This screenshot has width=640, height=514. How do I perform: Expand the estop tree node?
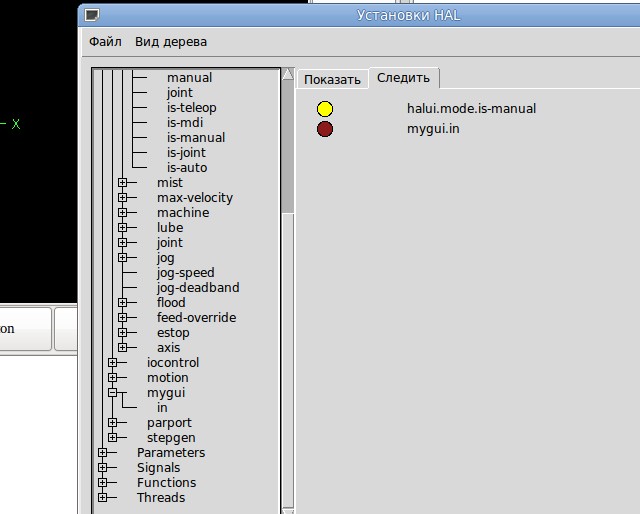pyautogui.click(x=122, y=333)
